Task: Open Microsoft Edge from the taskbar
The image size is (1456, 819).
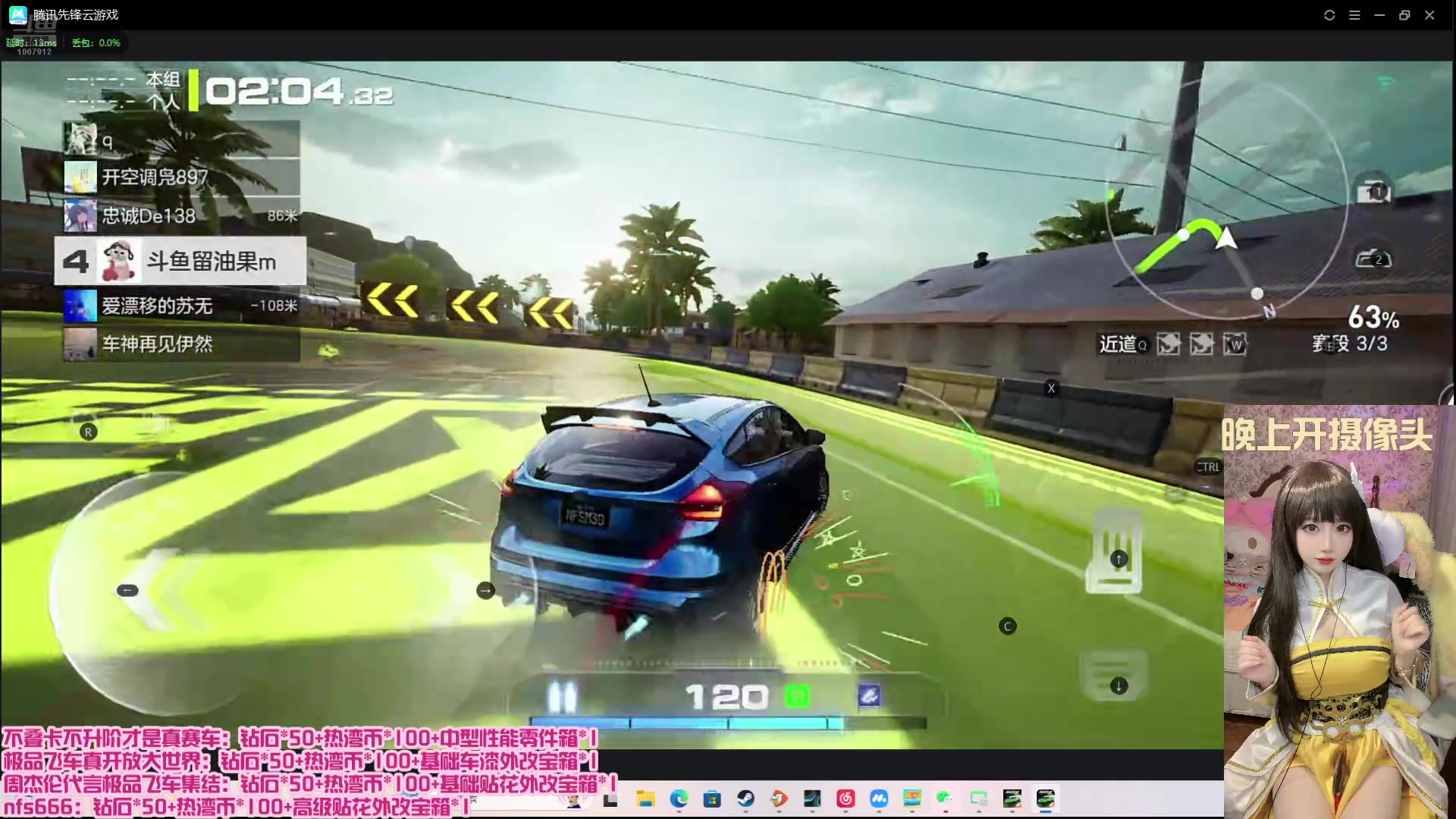Action: (679, 799)
